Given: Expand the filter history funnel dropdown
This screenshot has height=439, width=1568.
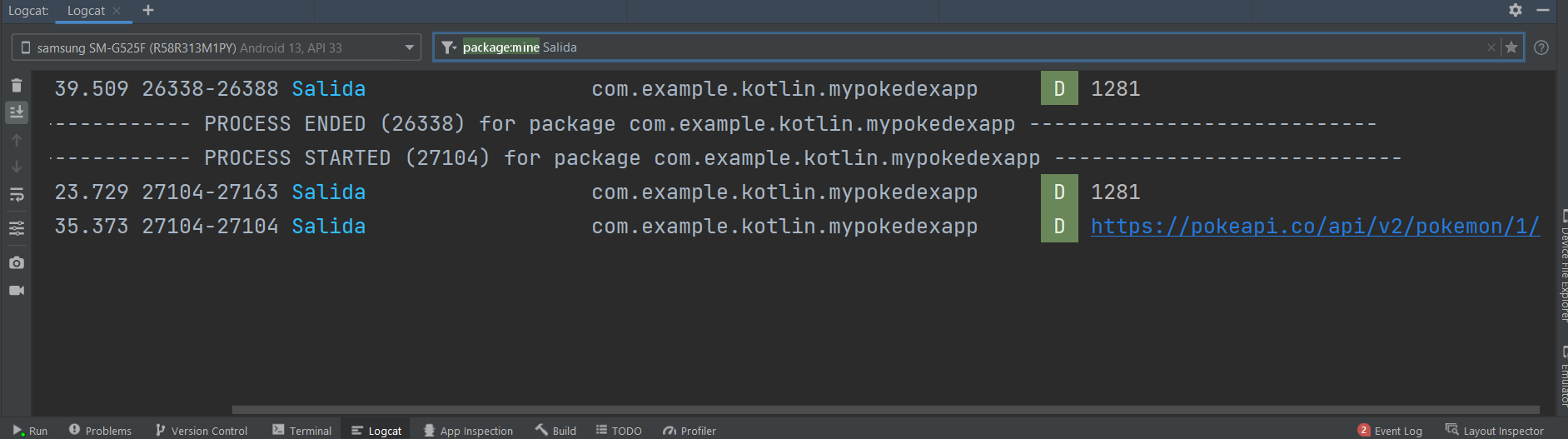Looking at the screenshot, I should pos(449,47).
